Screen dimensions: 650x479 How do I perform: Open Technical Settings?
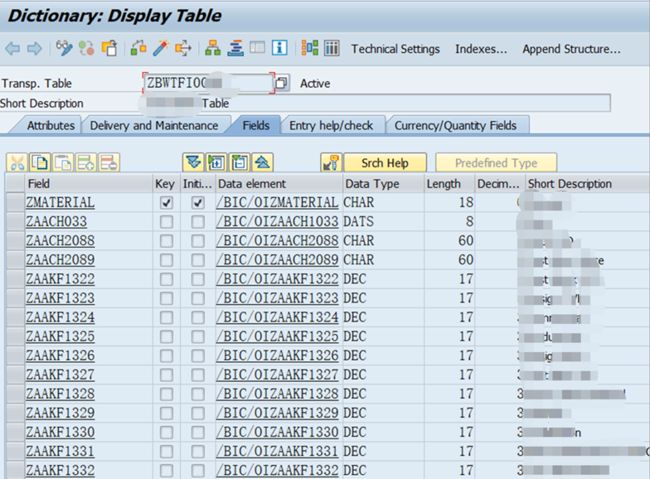coord(395,49)
